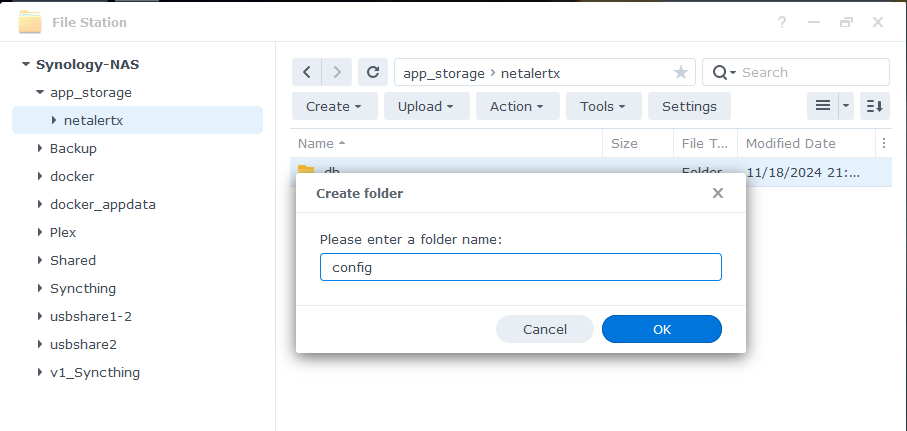This screenshot has height=431, width=907.
Task: Expand the docker folder in tree
Action: tap(41, 176)
